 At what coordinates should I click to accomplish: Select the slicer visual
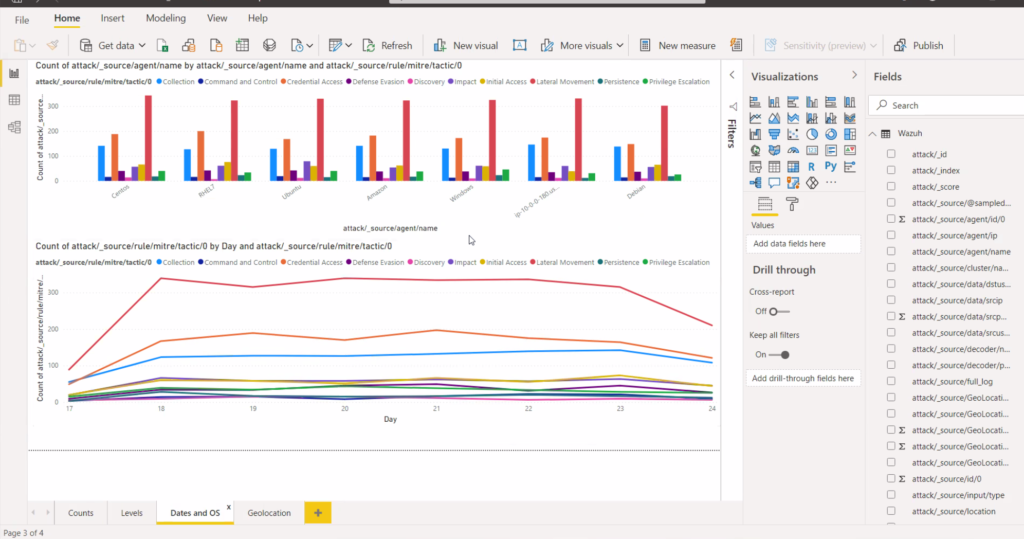pos(755,167)
